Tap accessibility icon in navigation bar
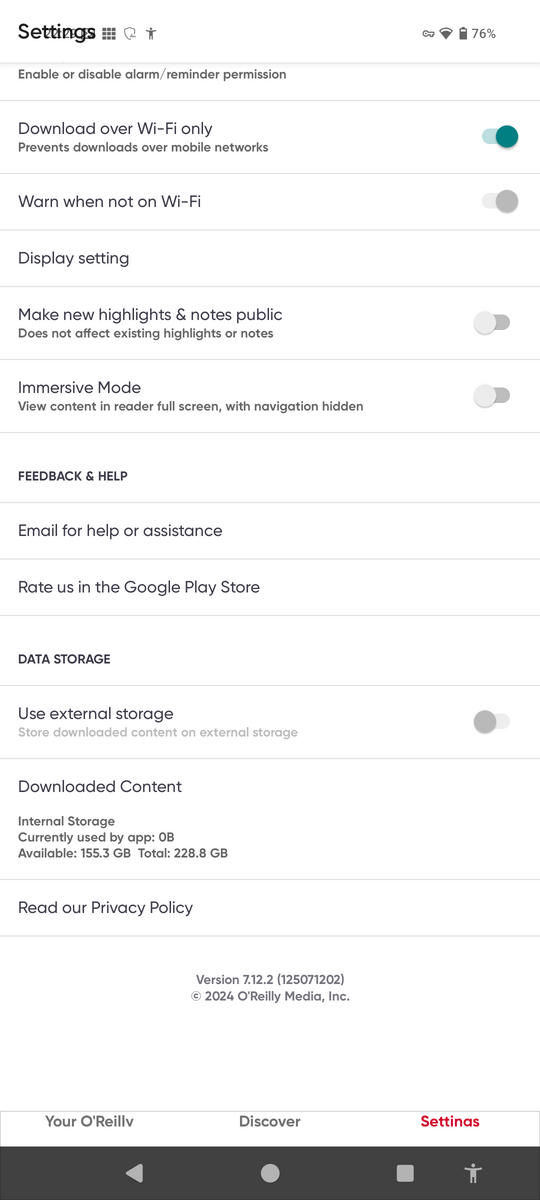Image resolution: width=540 pixels, height=1200 pixels. pyautogui.click(x=473, y=1173)
